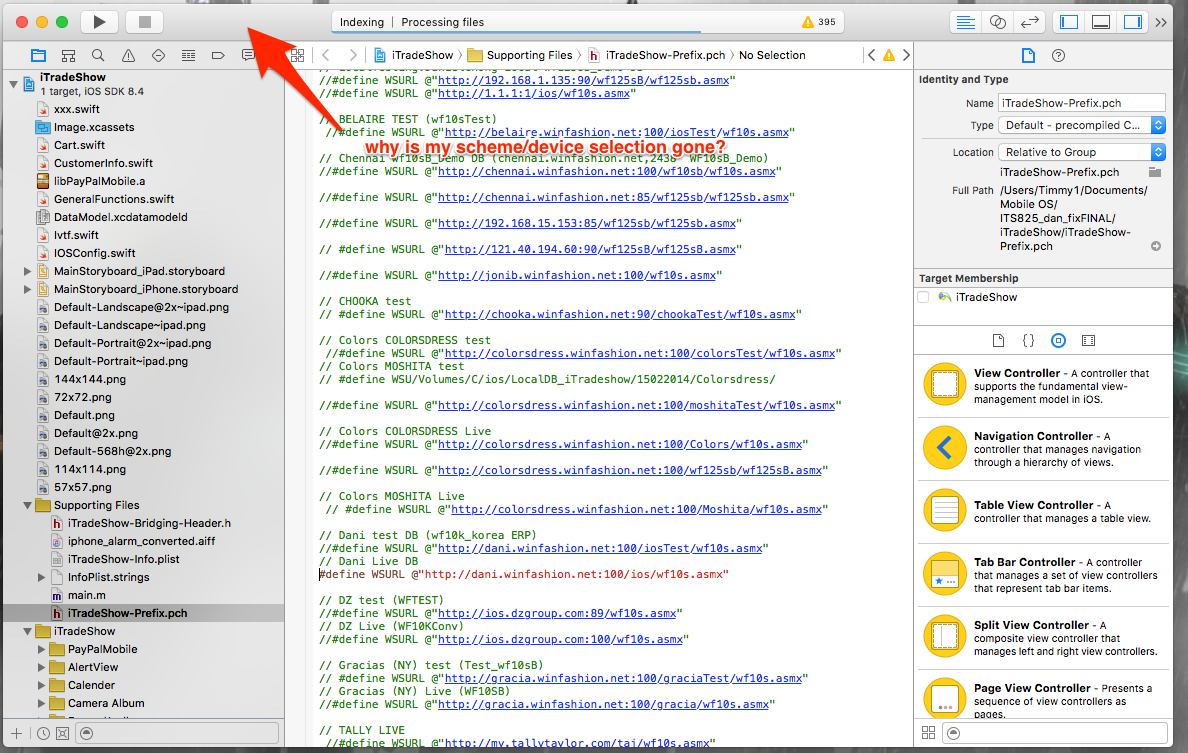Switch to Version editor

1030,22
